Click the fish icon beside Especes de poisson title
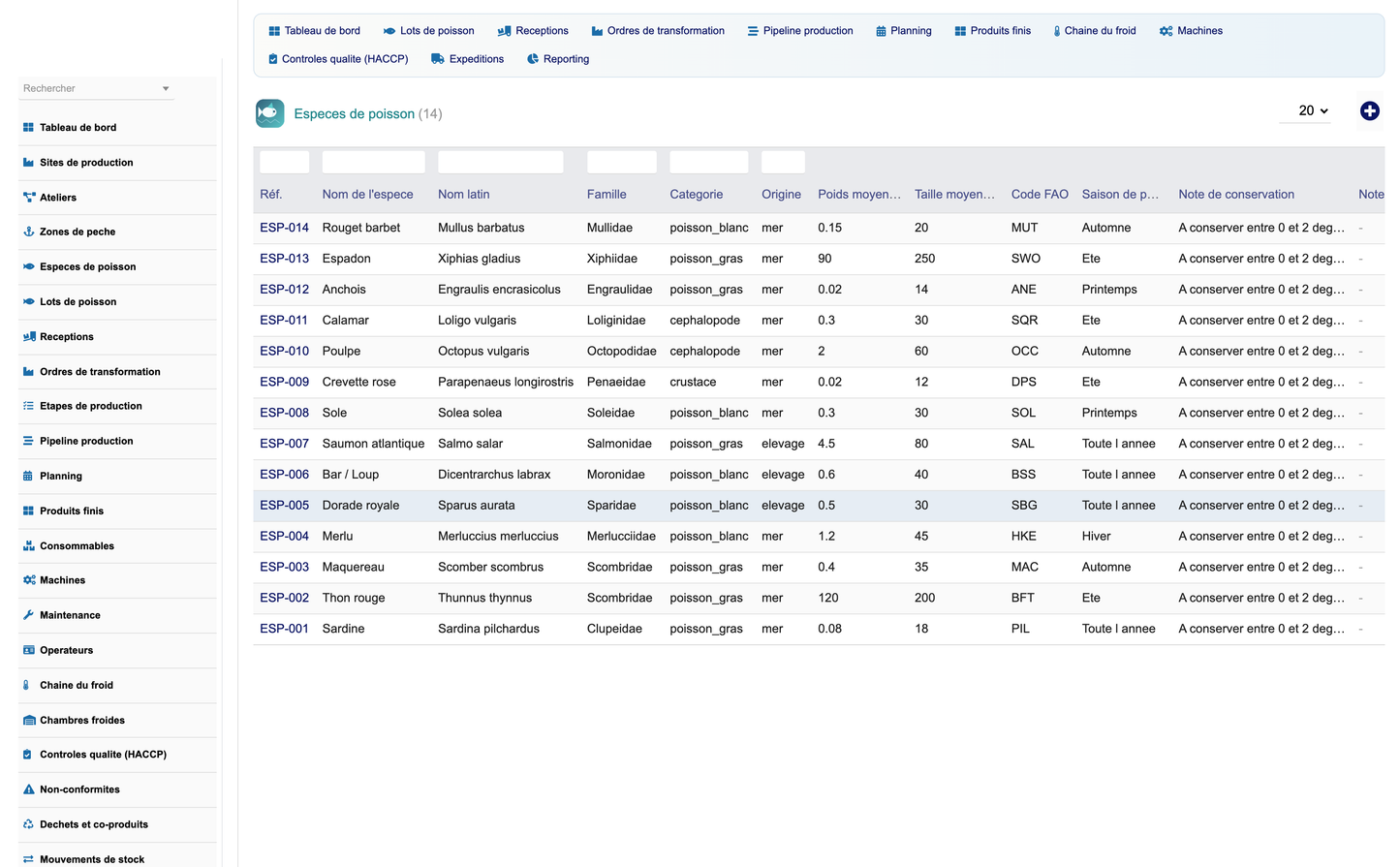This screenshot has width=1400, height=867. pyautogui.click(x=270, y=113)
